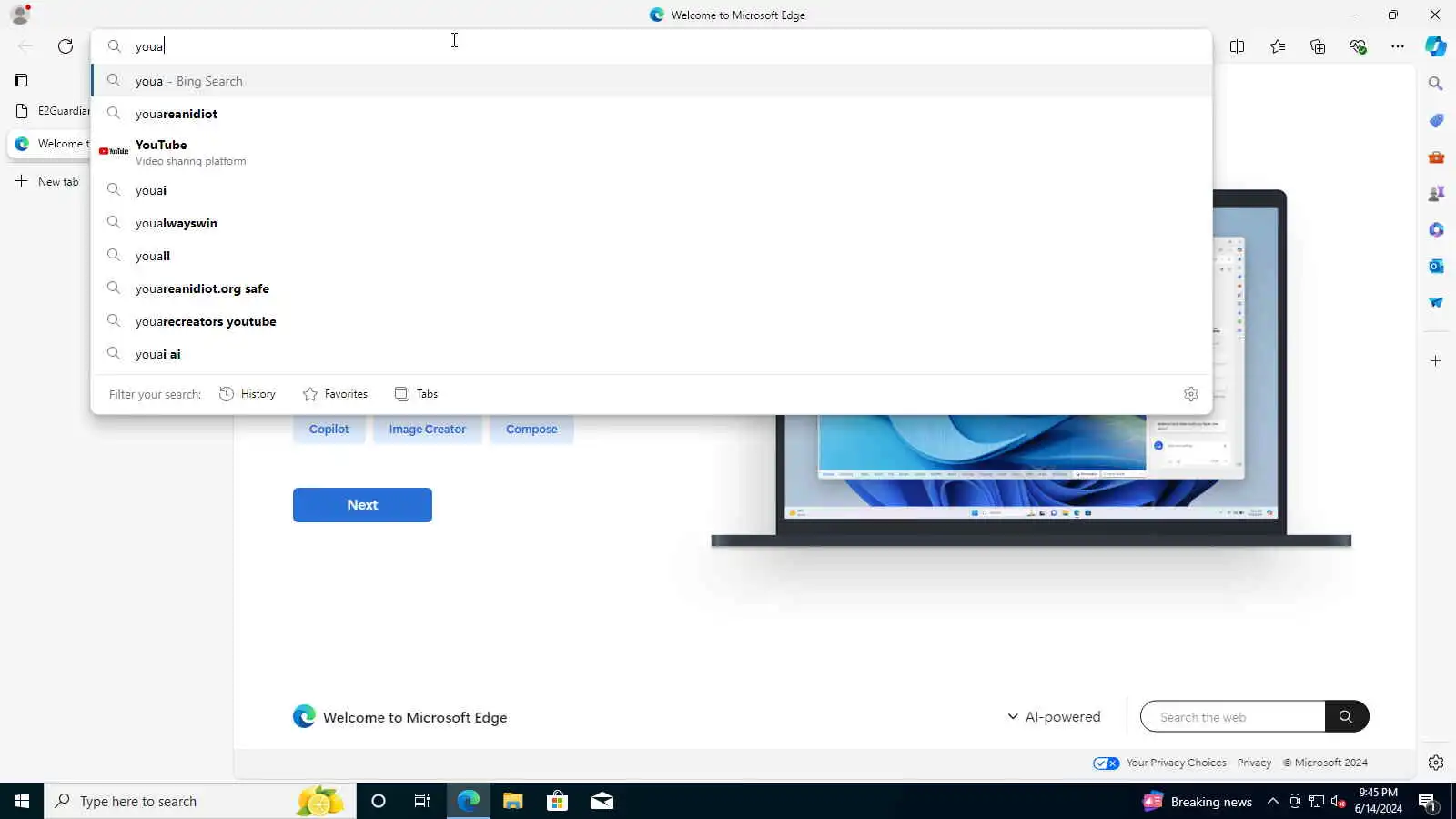
Task: Filter the search by Favorites
Action: [x=335, y=394]
